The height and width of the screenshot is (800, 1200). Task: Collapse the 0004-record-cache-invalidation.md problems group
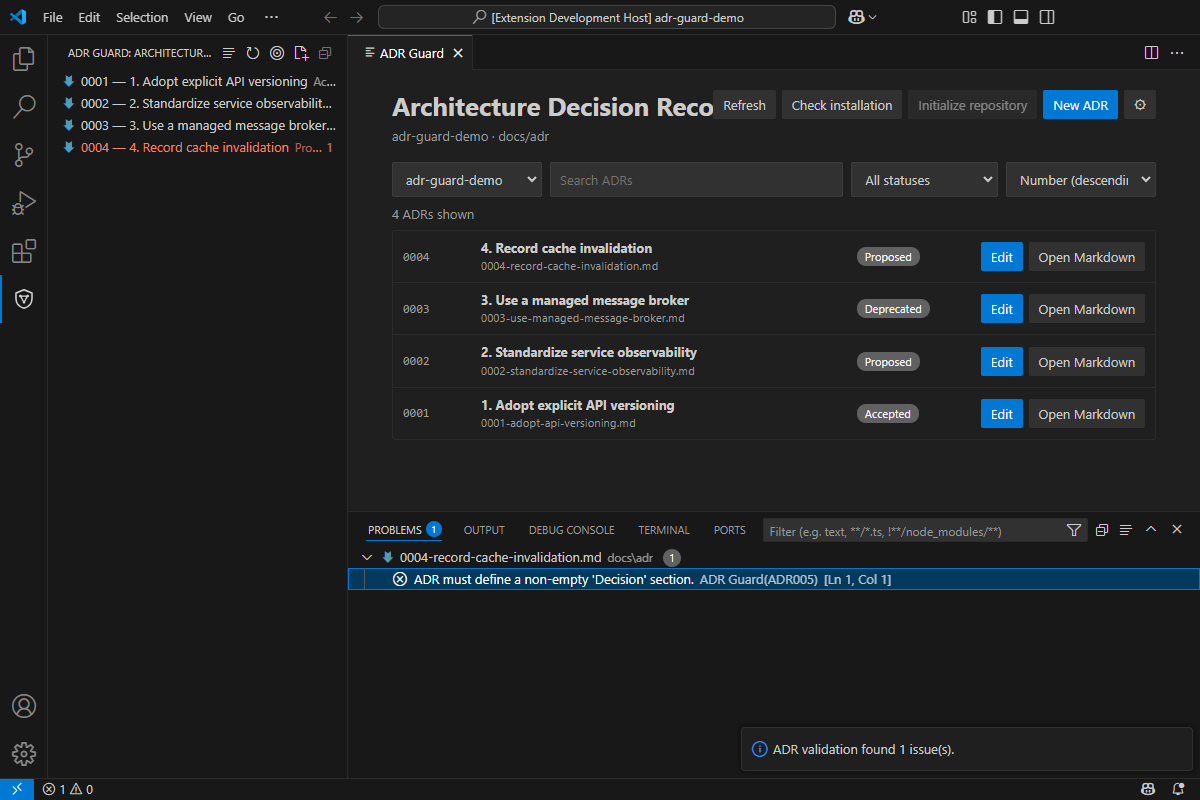tap(366, 558)
